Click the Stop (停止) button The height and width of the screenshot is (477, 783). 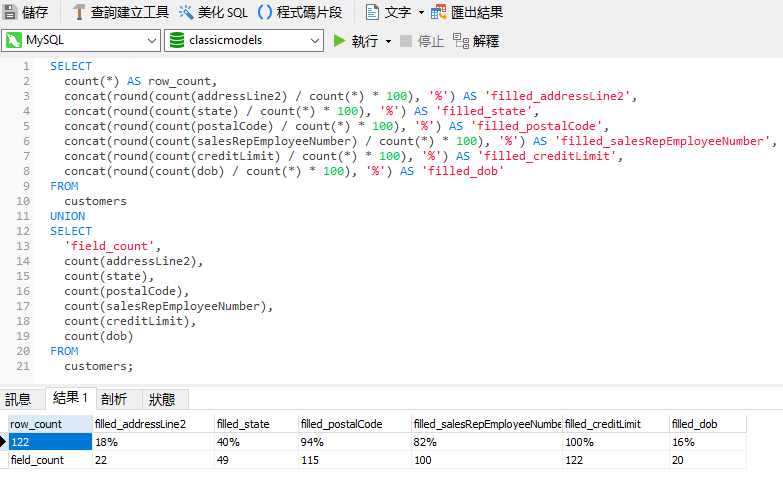[422, 41]
